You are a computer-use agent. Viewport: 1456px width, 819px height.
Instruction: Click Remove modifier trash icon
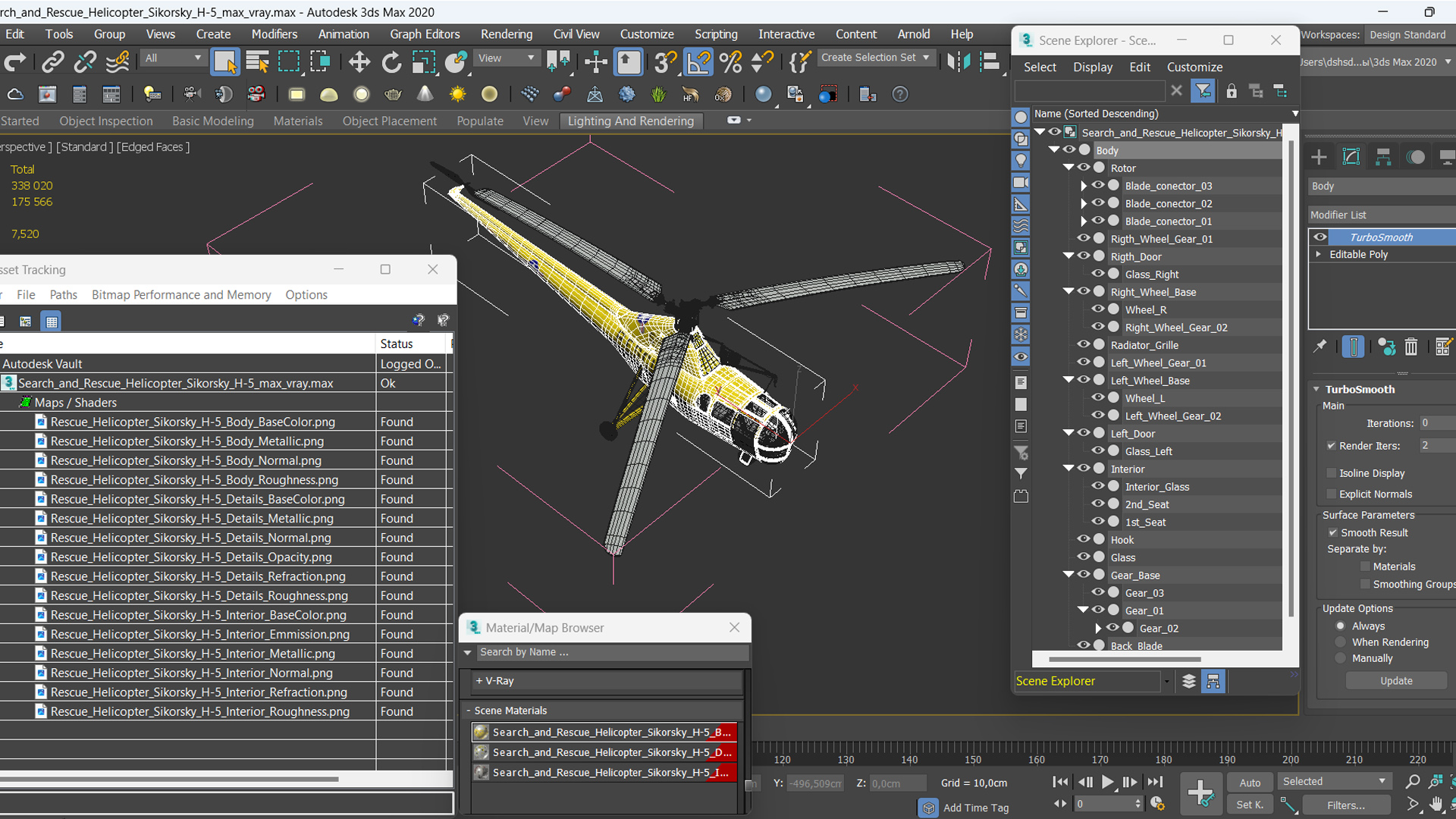pos(1411,347)
